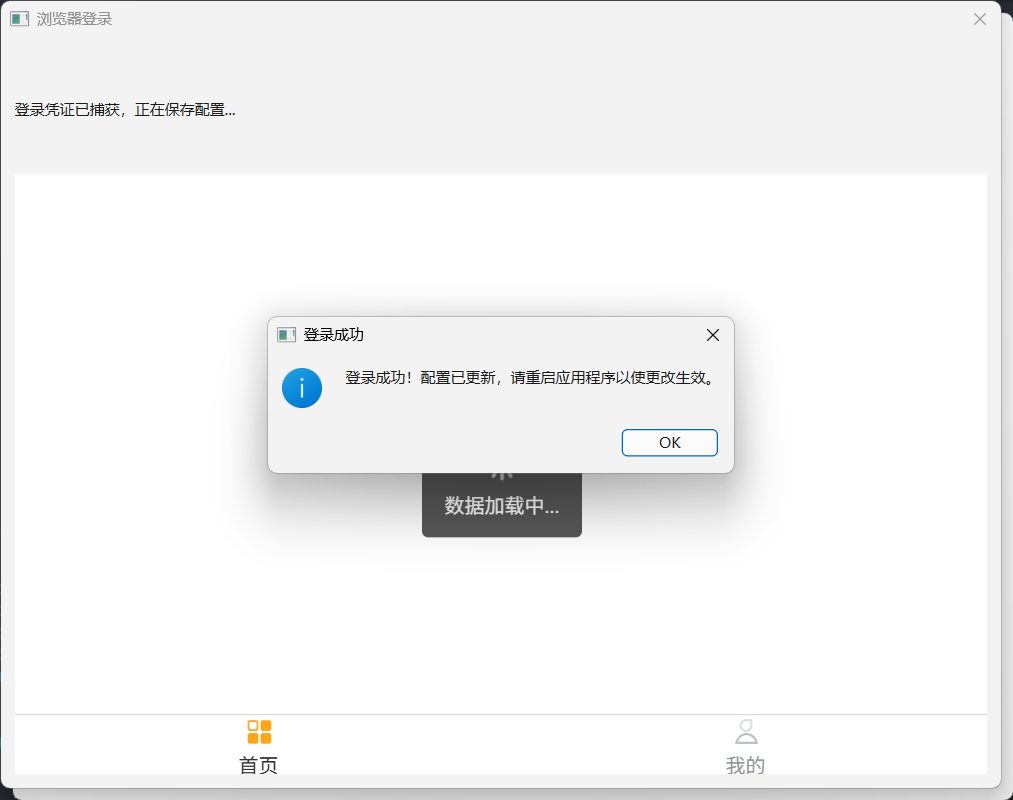Screen dimensions: 1013x800
Task: Click empty space in the dialog title bar
Action: coord(520,335)
